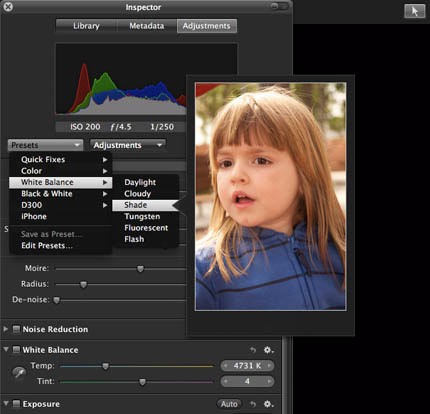Click the Radius slider handle
This screenshot has height=414, width=430.
tap(83, 284)
